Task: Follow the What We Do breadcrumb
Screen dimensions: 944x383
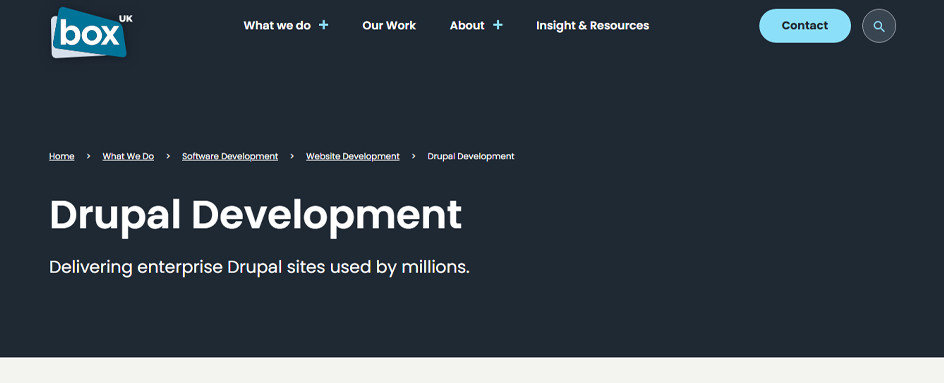Action: pos(128,156)
